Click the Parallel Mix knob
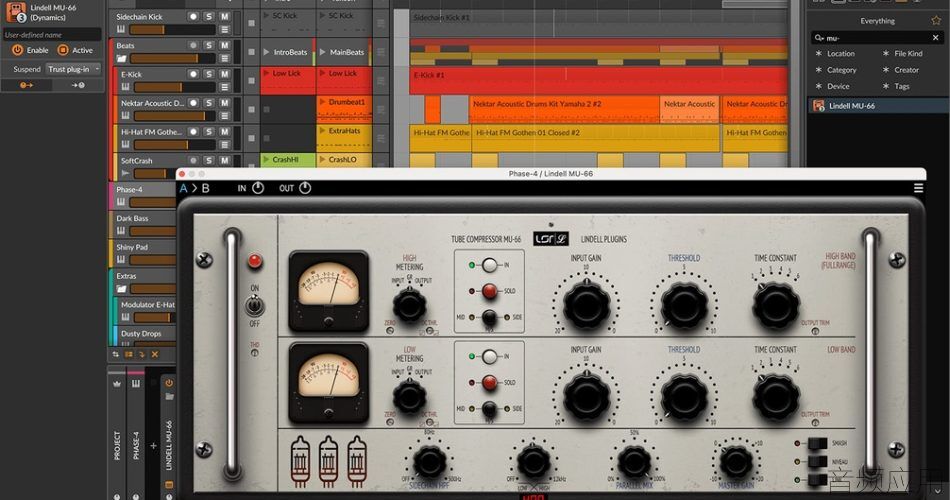This screenshot has height=500, width=950. coord(634,462)
